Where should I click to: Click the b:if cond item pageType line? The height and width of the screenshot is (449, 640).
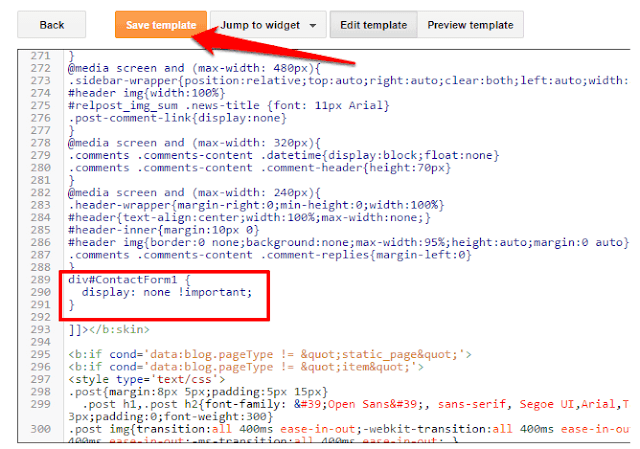(246, 367)
